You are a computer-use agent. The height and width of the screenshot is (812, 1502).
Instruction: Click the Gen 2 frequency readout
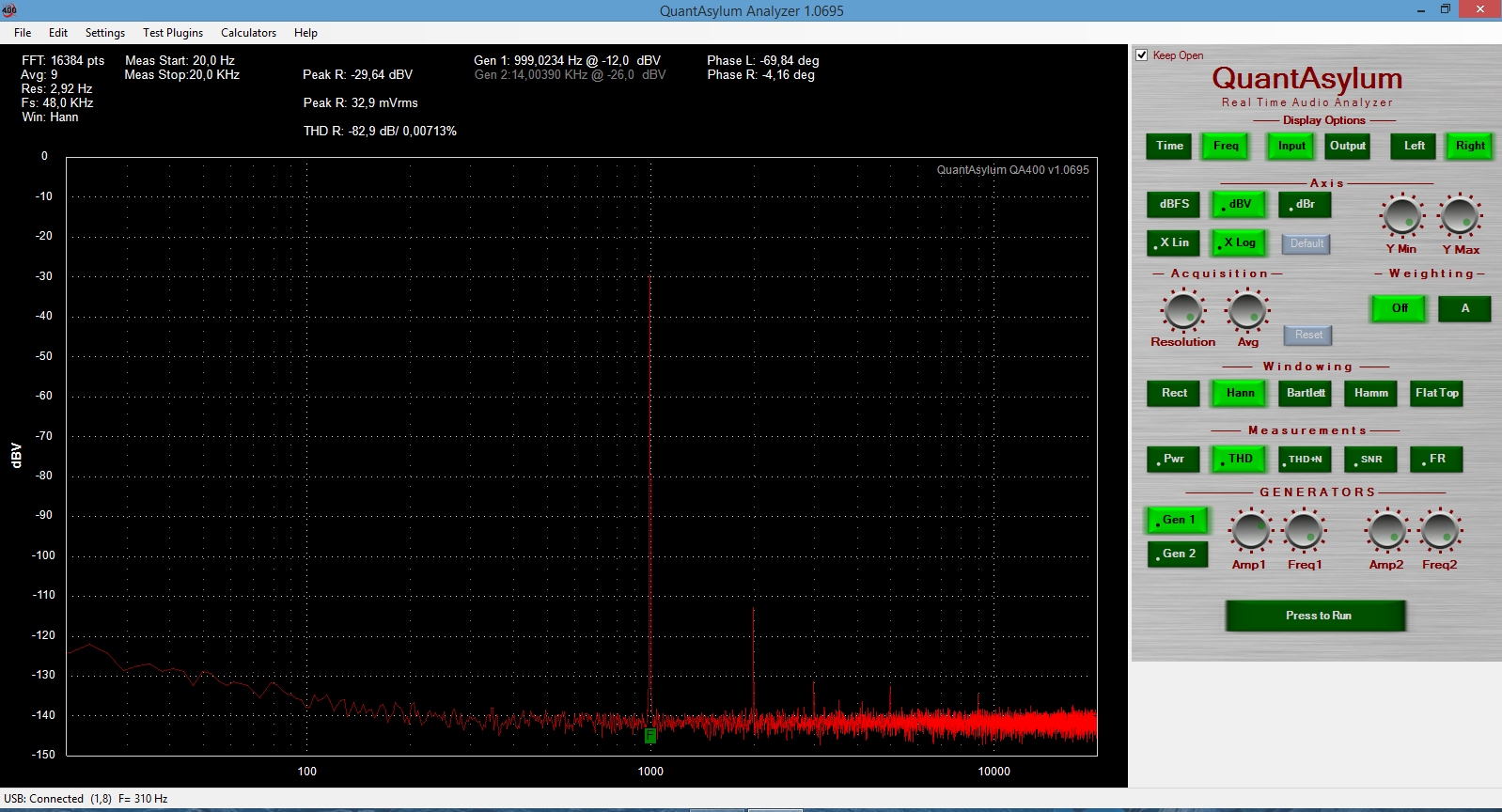570,75
